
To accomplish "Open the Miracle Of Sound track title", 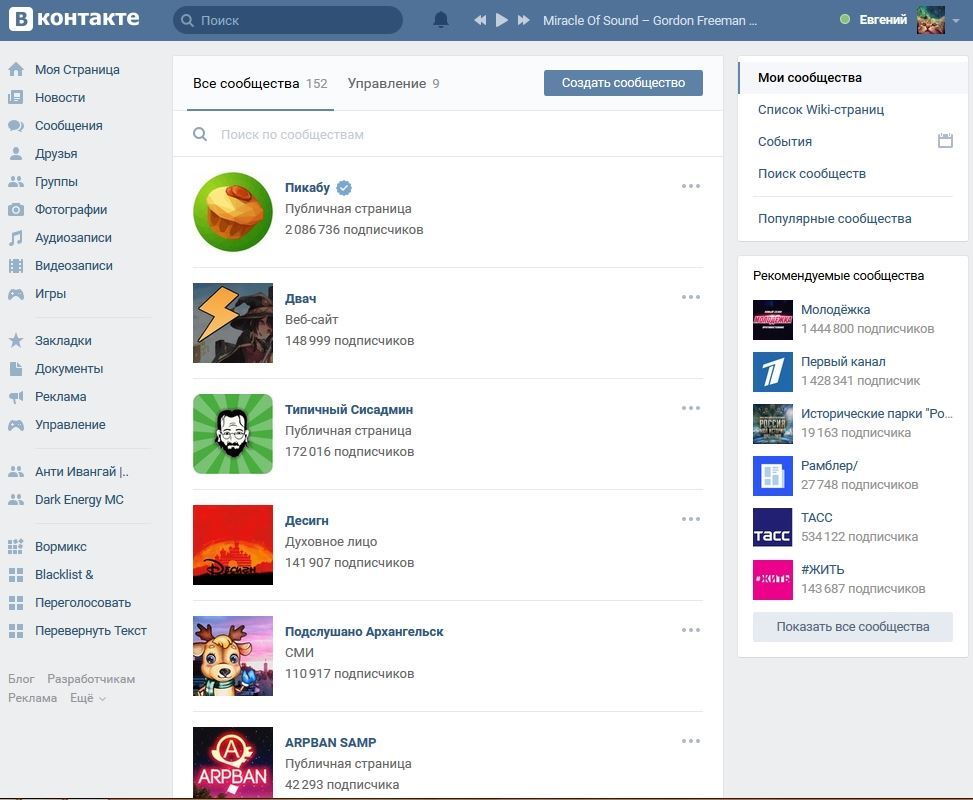I will point(650,20).
